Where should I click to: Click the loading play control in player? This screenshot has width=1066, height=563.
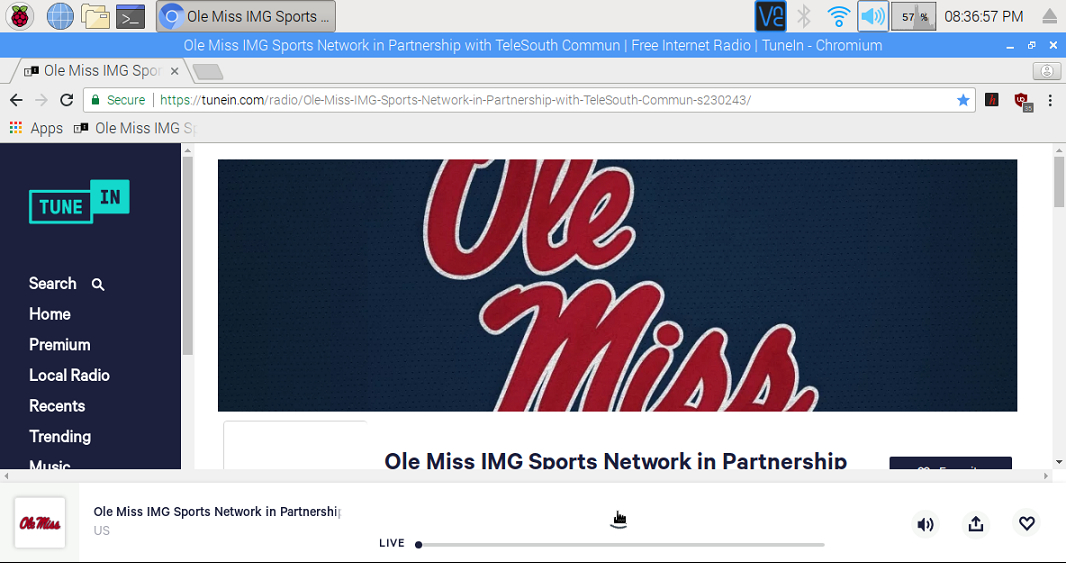click(619, 519)
